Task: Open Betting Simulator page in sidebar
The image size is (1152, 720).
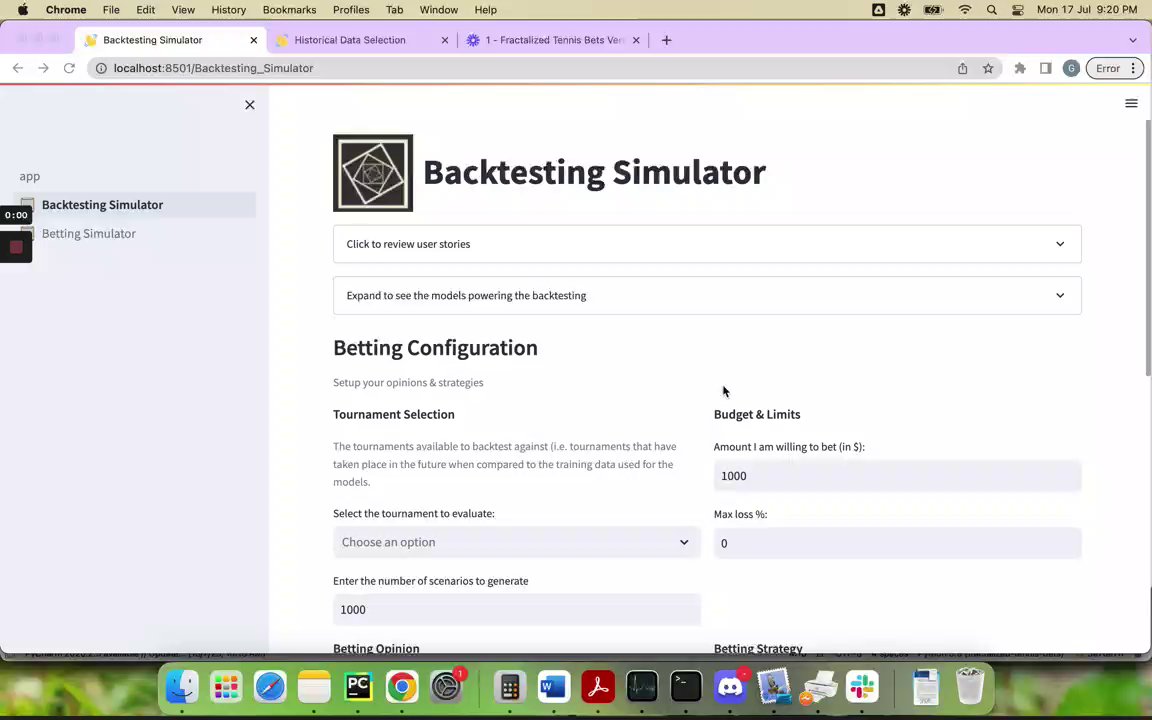Action: pos(134,234)
